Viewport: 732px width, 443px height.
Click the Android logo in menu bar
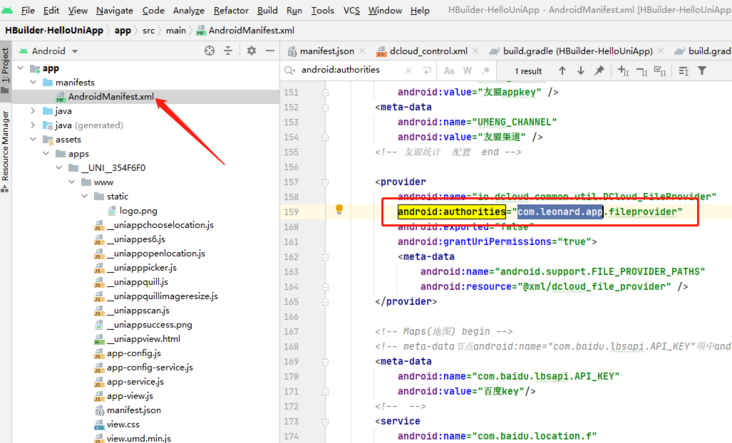click(x=7, y=10)
